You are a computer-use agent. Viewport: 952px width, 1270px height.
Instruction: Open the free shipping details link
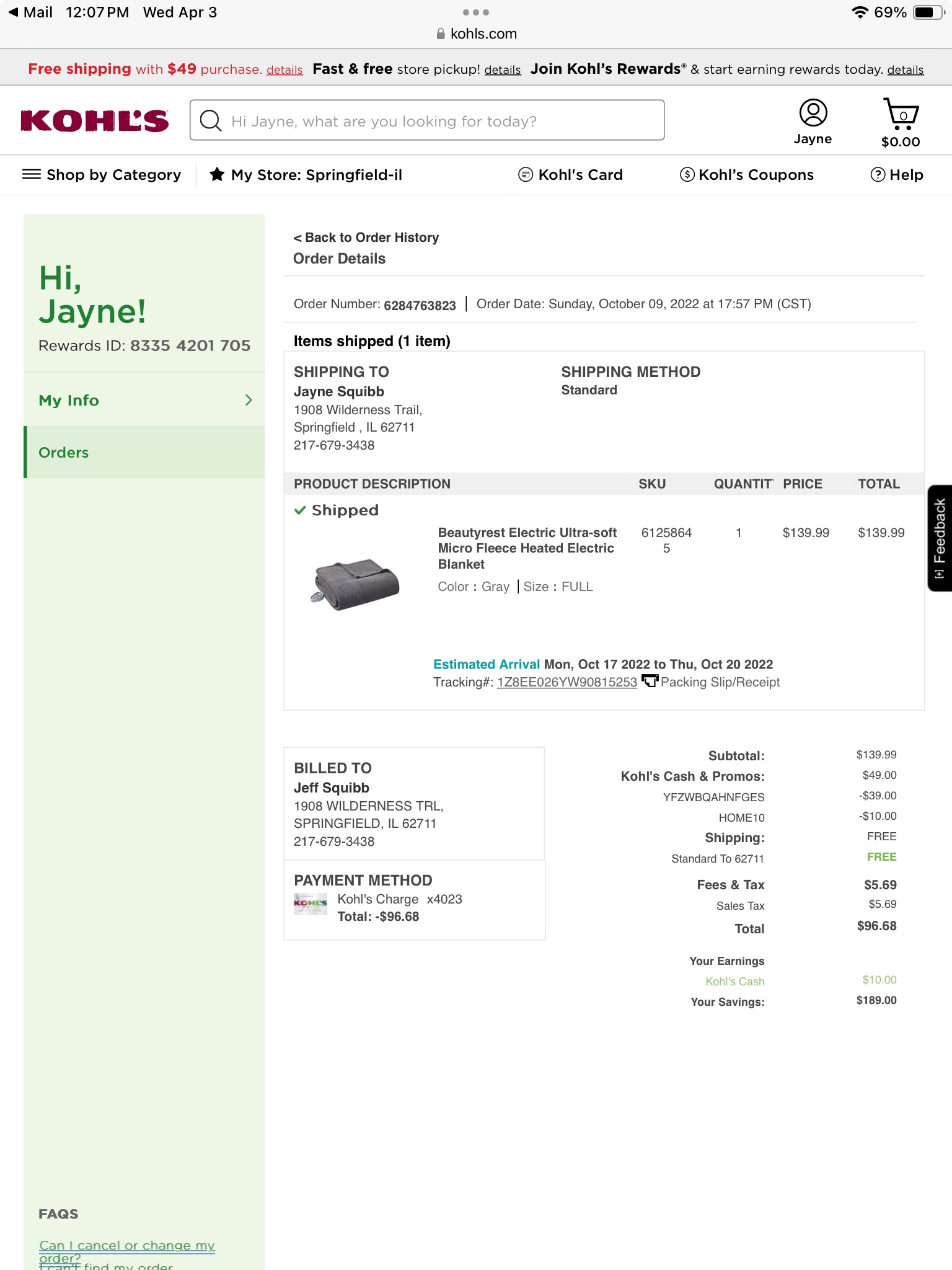(284, 69)
